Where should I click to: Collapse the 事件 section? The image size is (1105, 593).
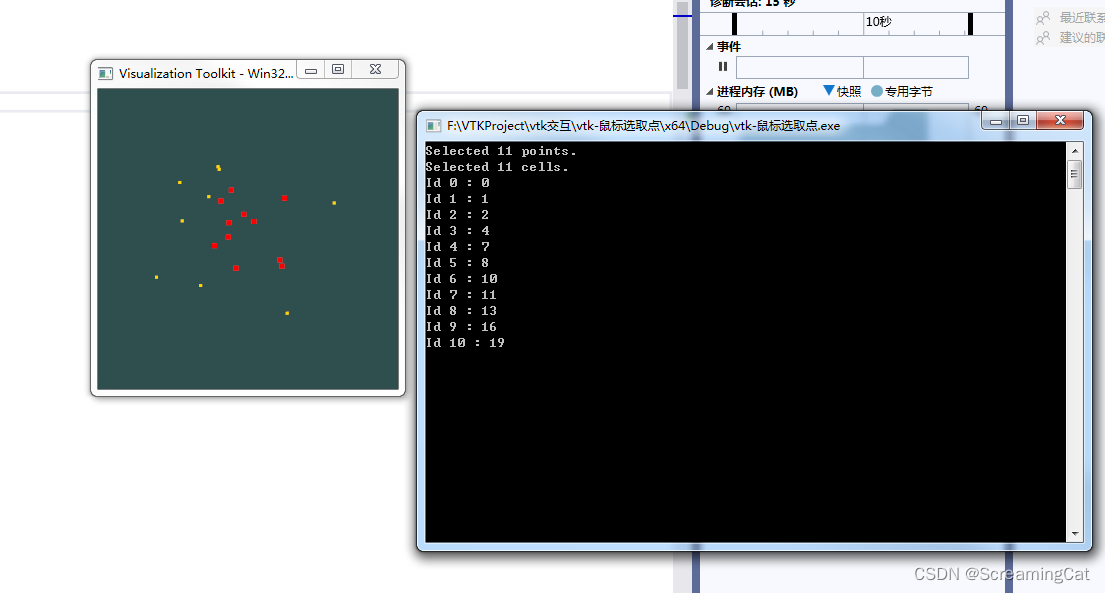(709, 46)
